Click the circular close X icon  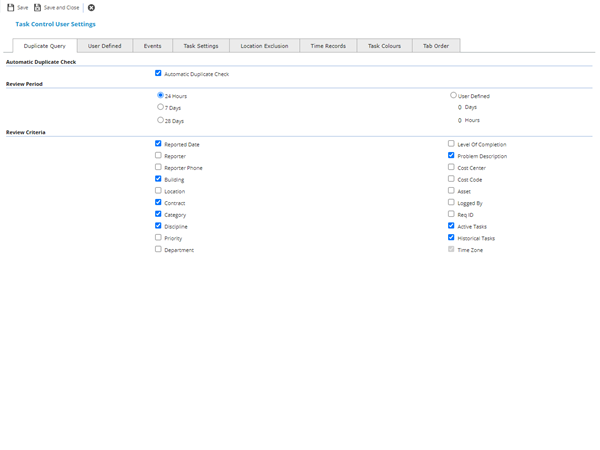point(91,7)
